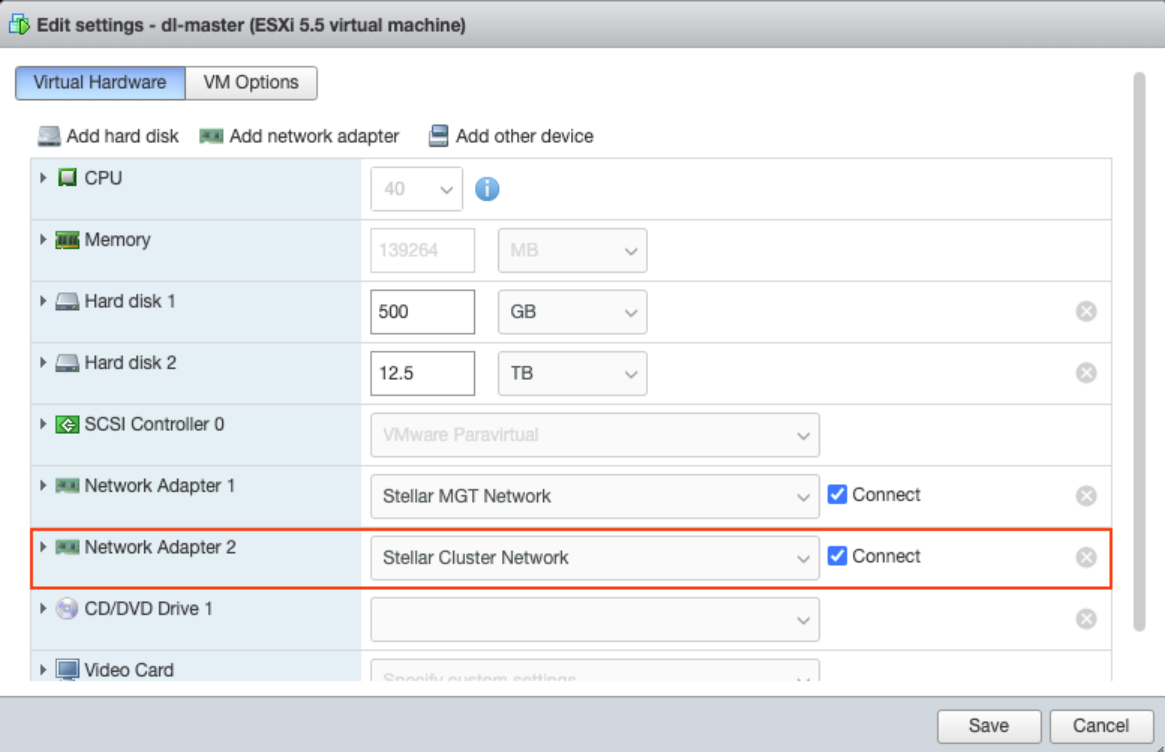Click the Add network adapter icon
The image size is (1165, 752).
coord(211,136)
